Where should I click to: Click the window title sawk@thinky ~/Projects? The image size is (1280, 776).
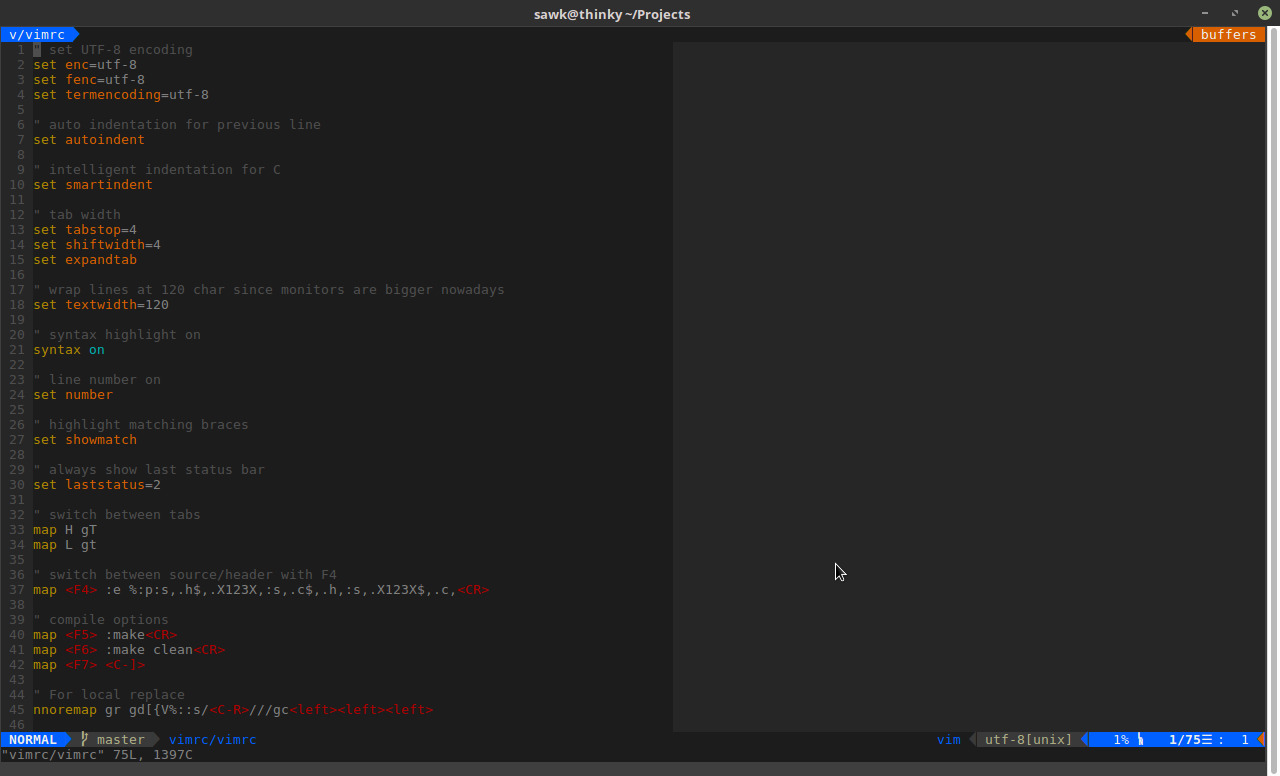pos(612,14)
